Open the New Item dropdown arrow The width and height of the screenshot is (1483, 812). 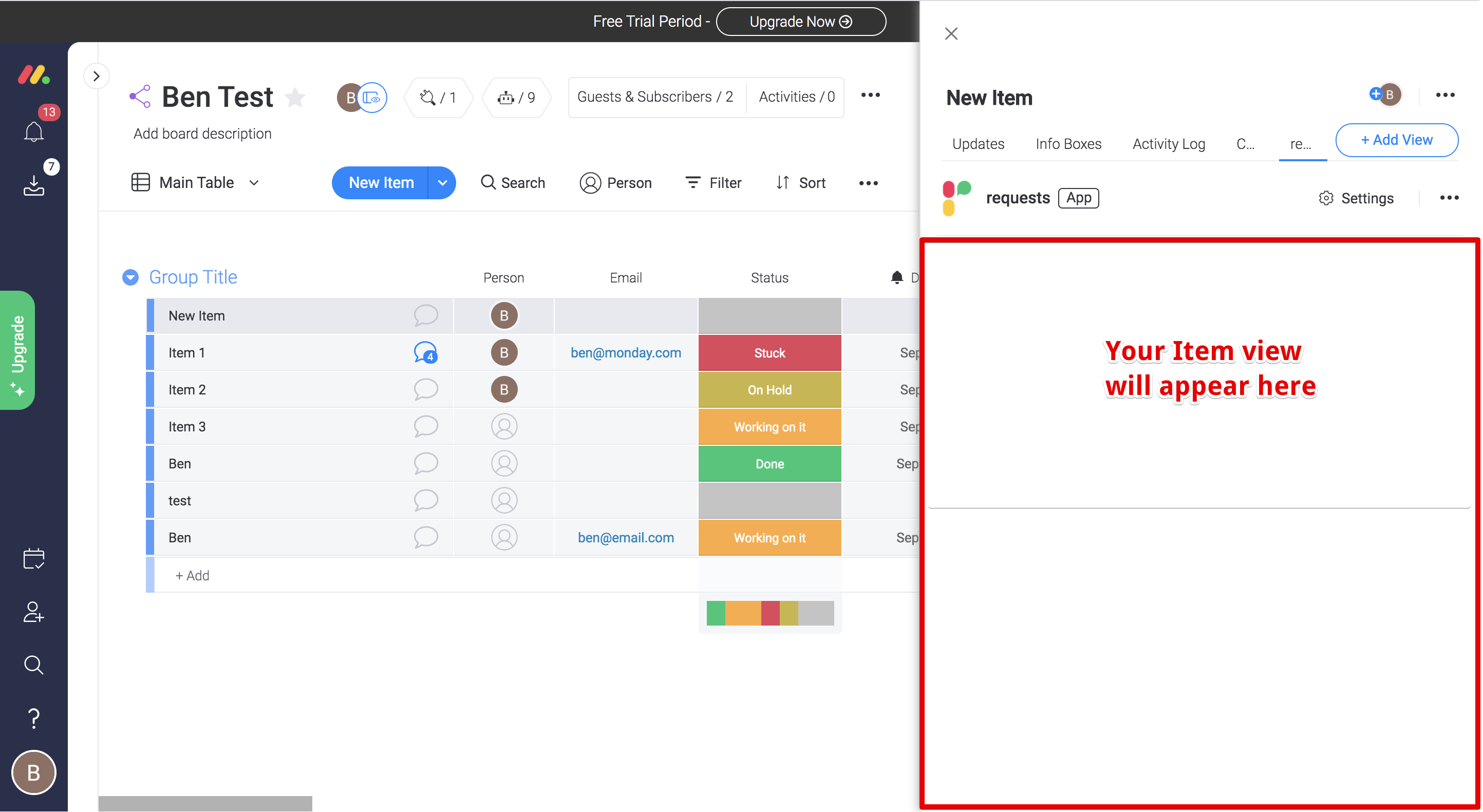click(x=442, y=183)
